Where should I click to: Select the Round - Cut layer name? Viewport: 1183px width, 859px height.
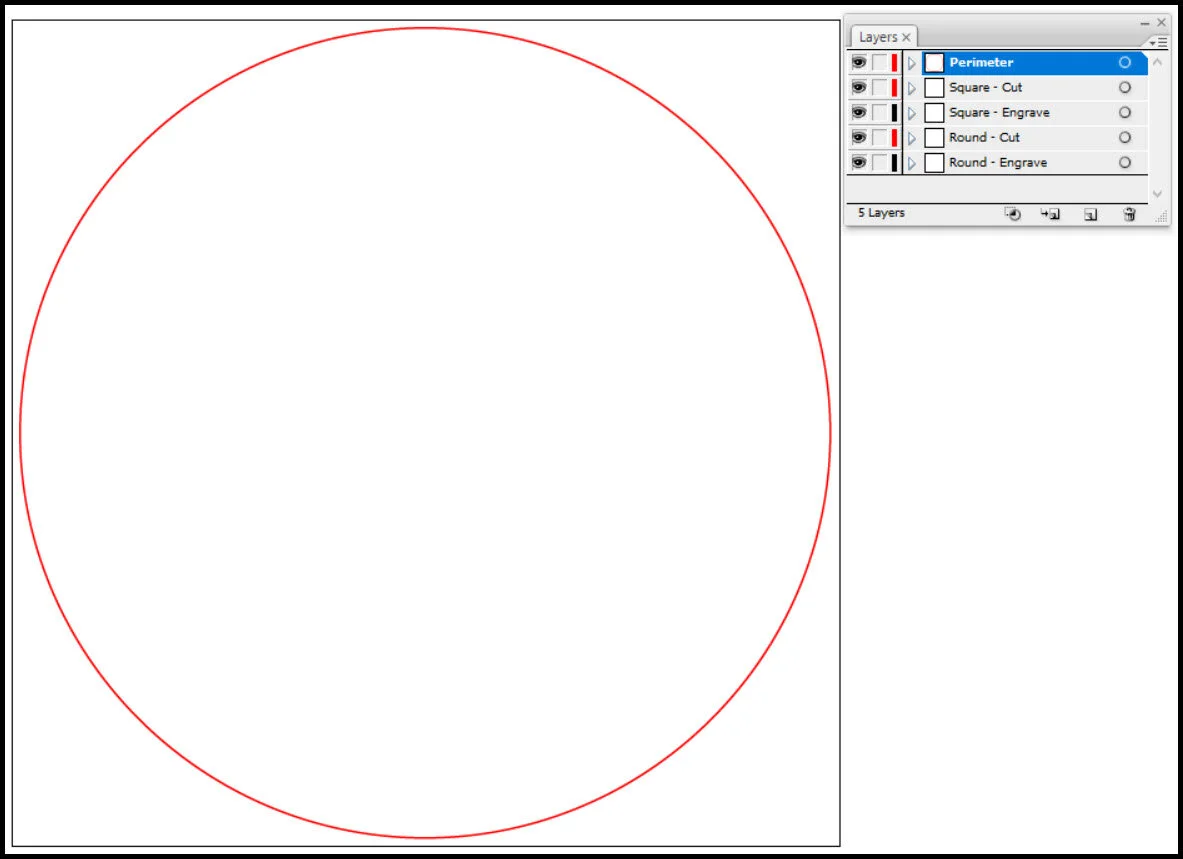(x=984, y=137)
